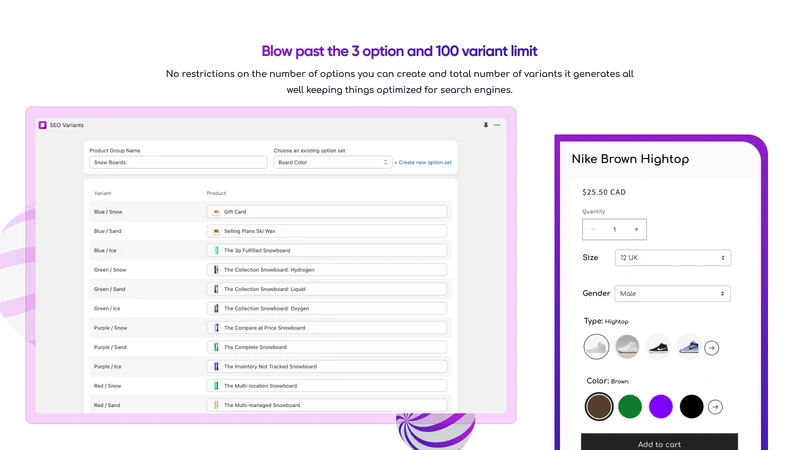Click the Liquid snowboard thumbnail icon
Viewport: 800px width, 450px height.
216,289
